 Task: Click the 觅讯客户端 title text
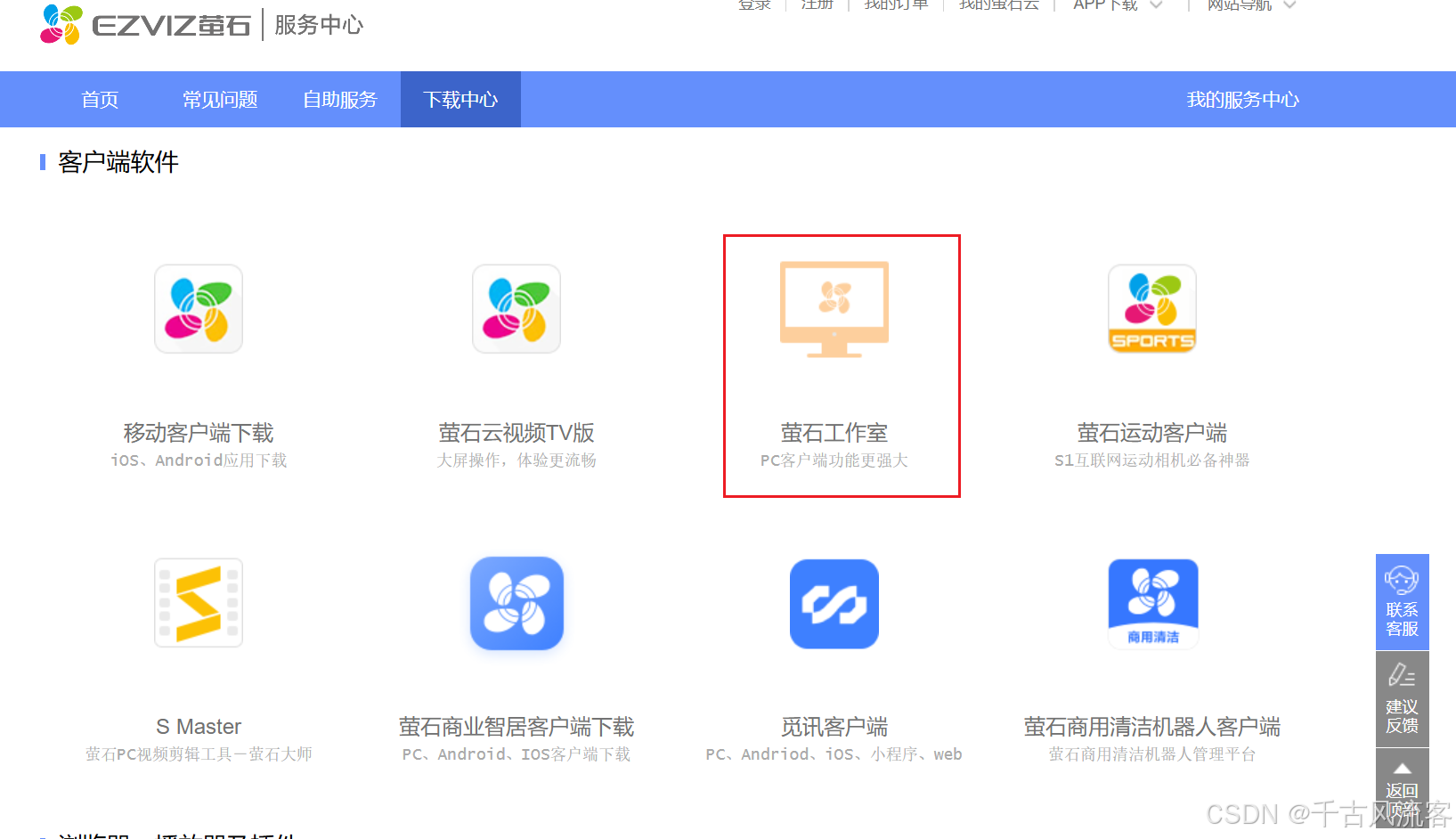click(x=834, y=727)
